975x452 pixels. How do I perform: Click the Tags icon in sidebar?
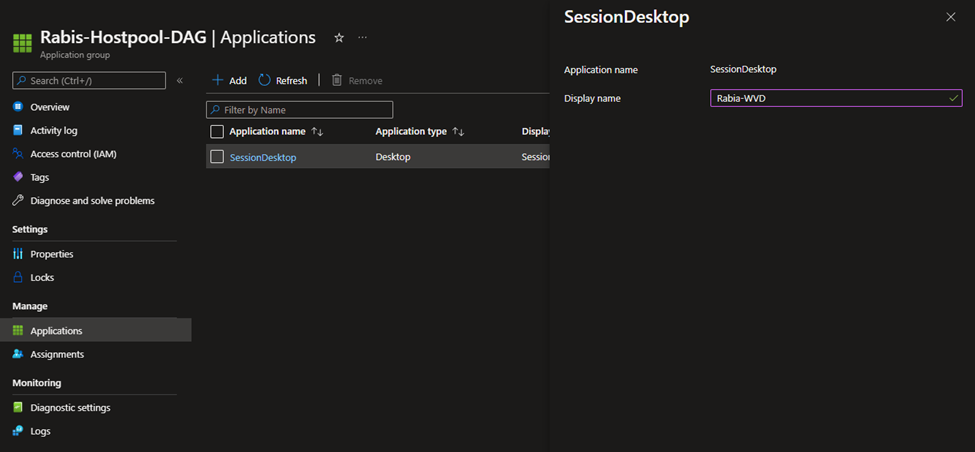(x=18, y=177)
